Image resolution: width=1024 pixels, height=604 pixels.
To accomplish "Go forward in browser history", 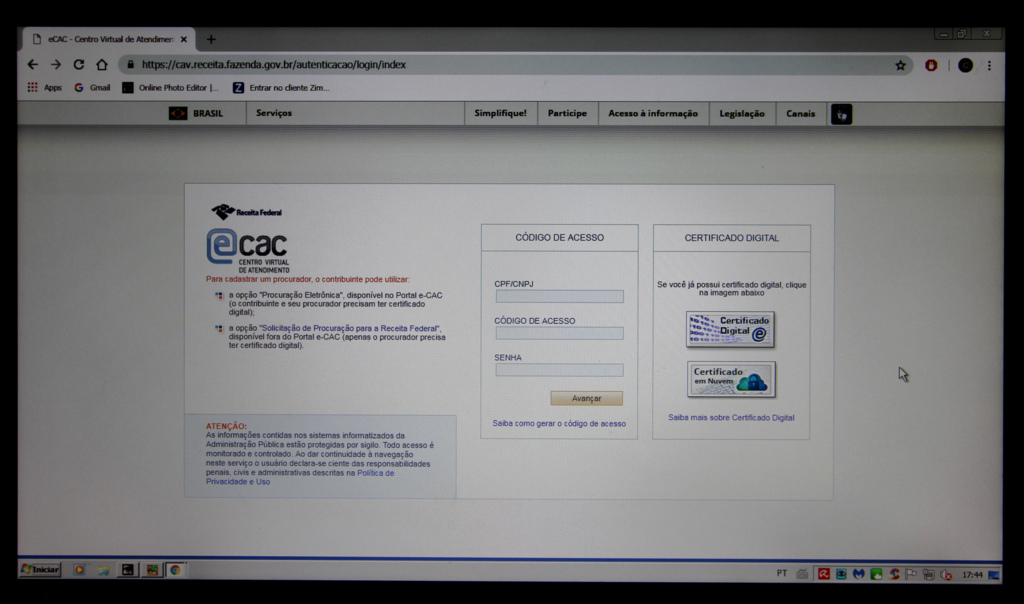I will [x=56, y=65].
